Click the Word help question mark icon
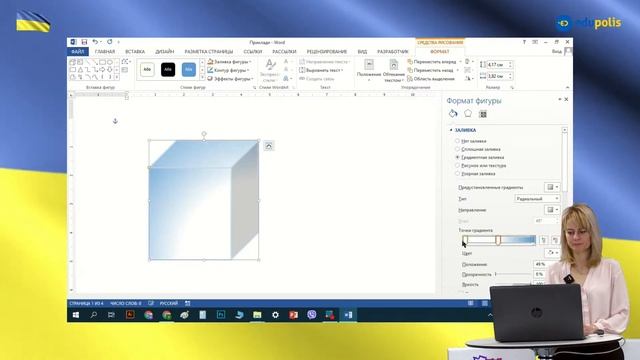This screenshot has width=640, height=360. (524, 42)
